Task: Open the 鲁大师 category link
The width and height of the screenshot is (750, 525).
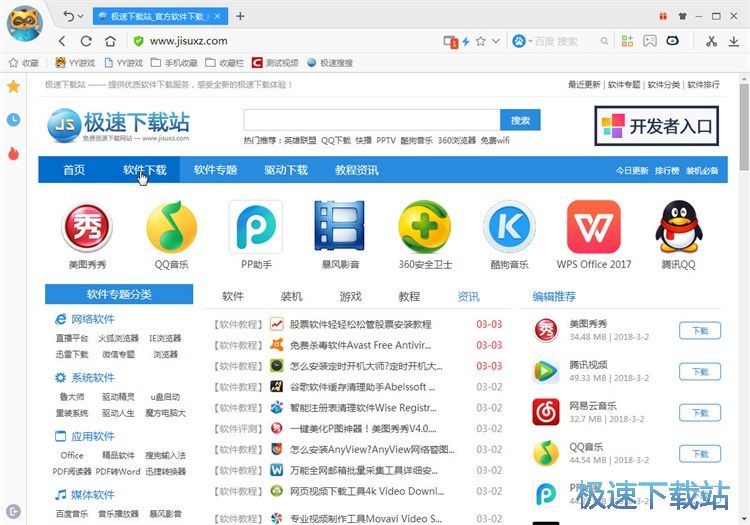Action: click(x=72, y=397)
